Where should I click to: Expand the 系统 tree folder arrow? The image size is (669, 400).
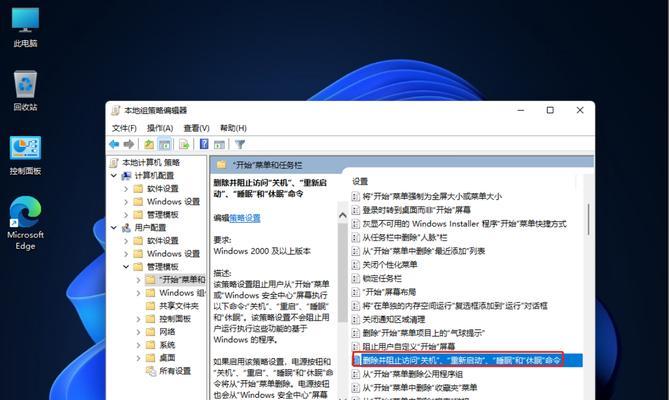click(x=138, y=345)
